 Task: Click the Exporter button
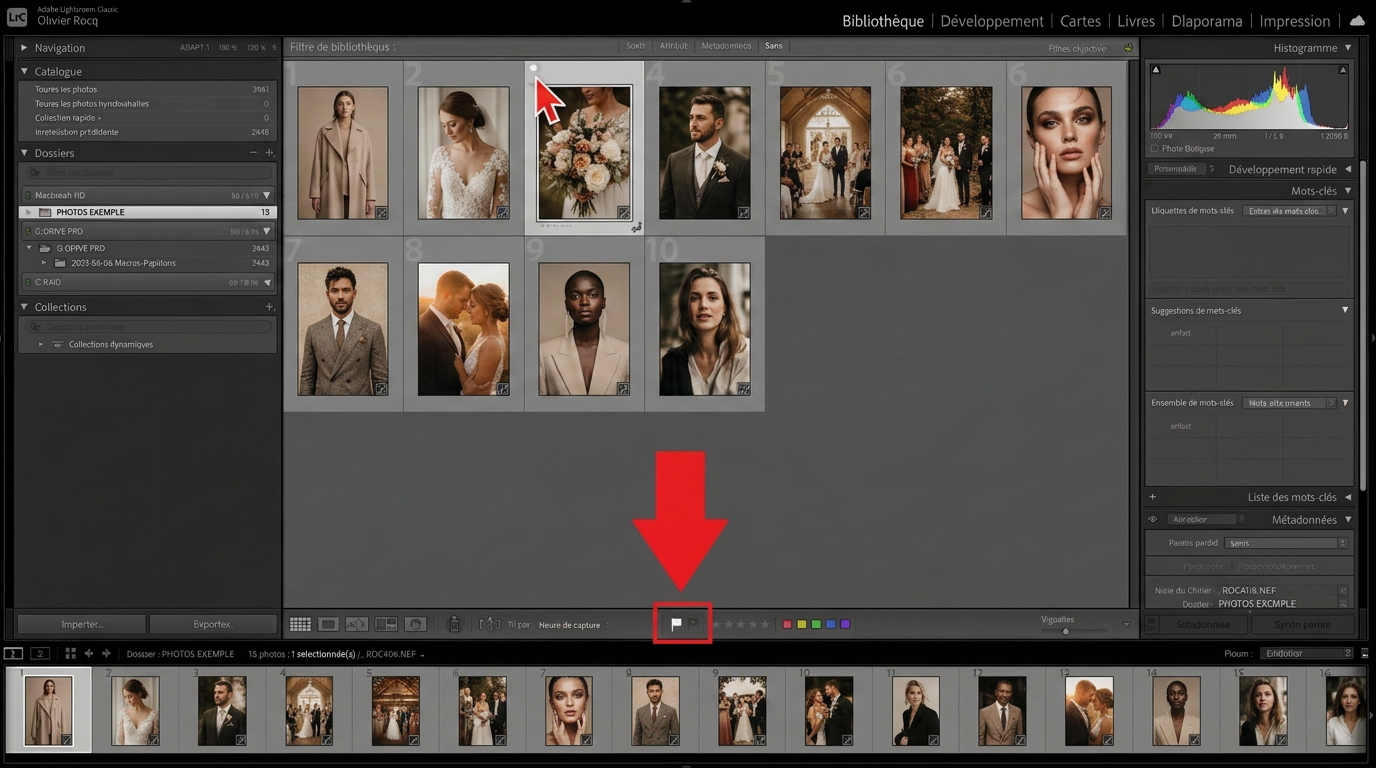(213, 624)
